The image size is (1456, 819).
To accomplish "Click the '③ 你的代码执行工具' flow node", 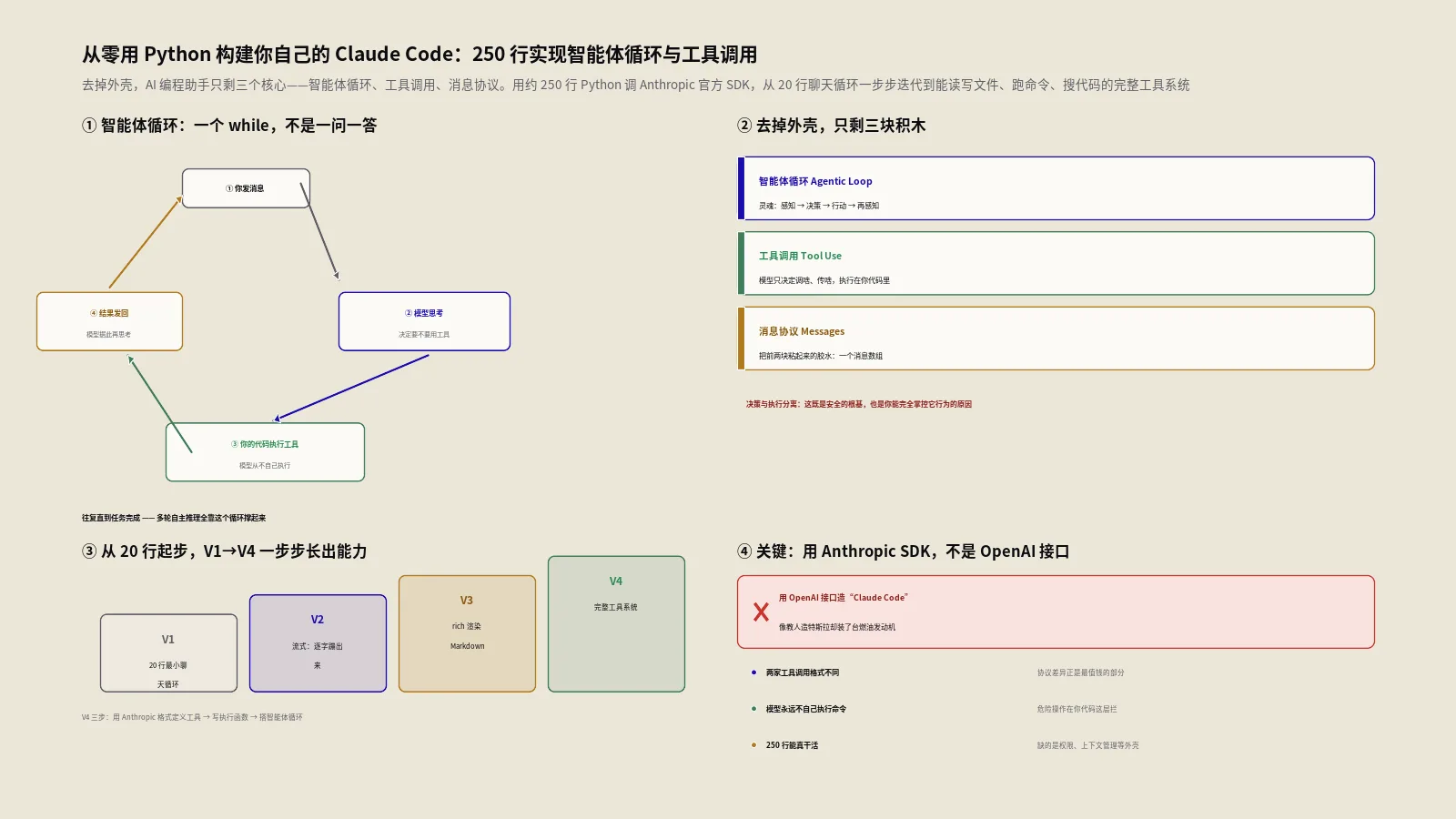I will (x=265, y=452).
